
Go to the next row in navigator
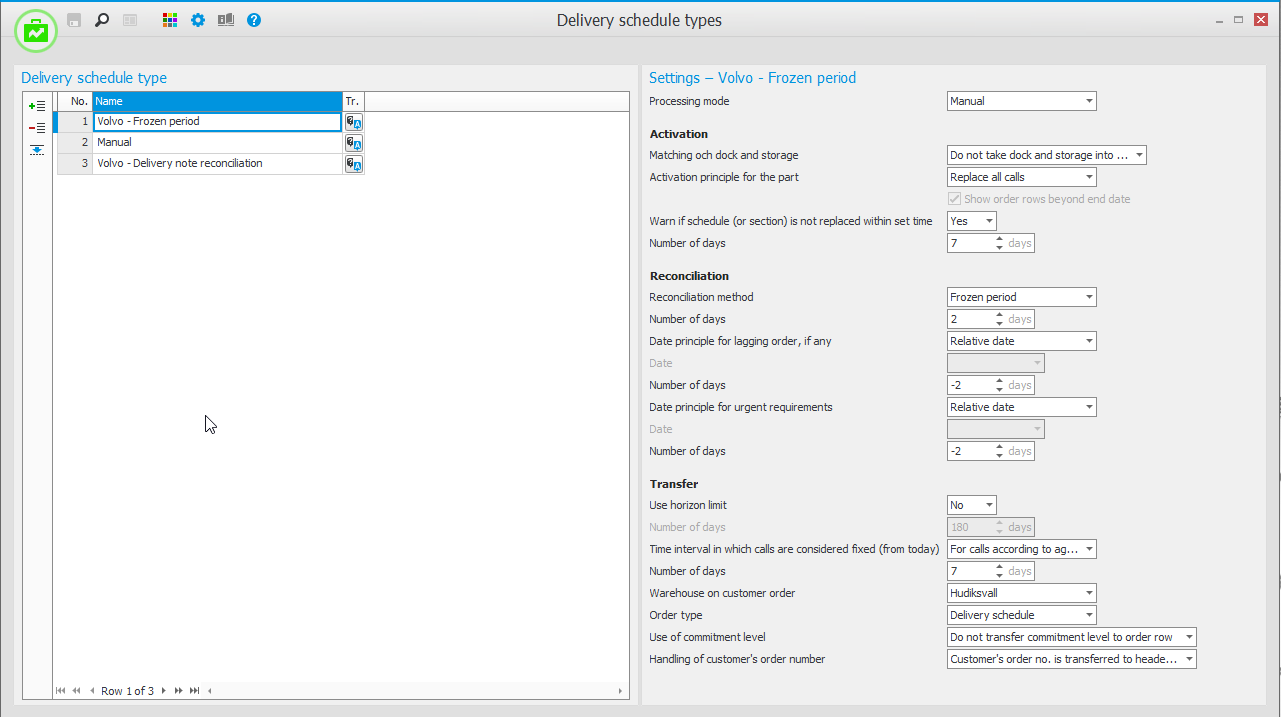point(164,691)
